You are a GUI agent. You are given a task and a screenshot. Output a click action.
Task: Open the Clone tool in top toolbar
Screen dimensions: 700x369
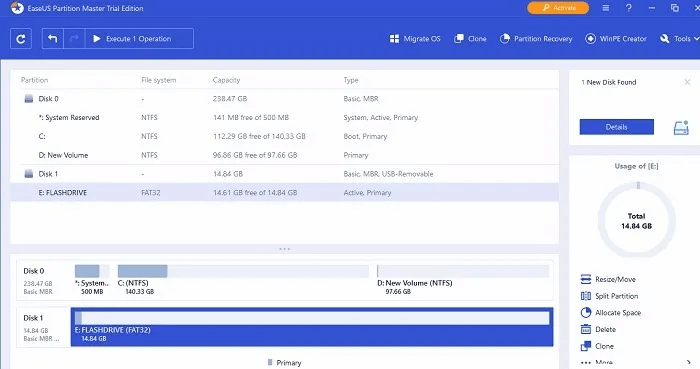(470, 39)
